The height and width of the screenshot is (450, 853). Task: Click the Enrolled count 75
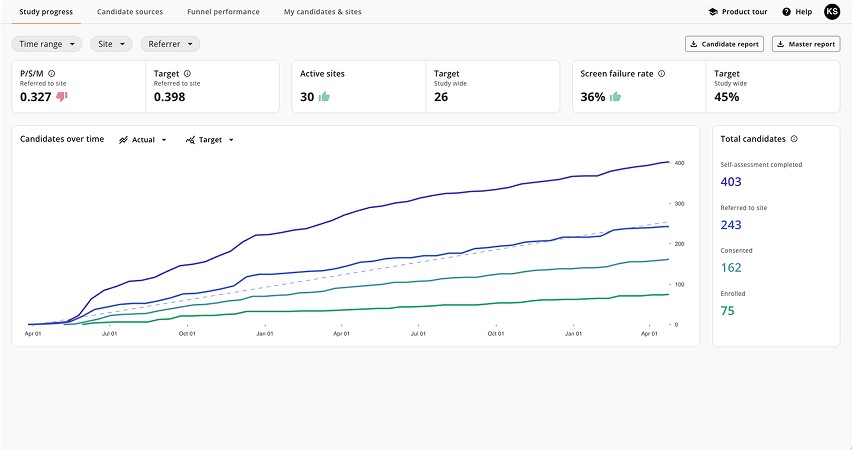(x=728, y=311)
